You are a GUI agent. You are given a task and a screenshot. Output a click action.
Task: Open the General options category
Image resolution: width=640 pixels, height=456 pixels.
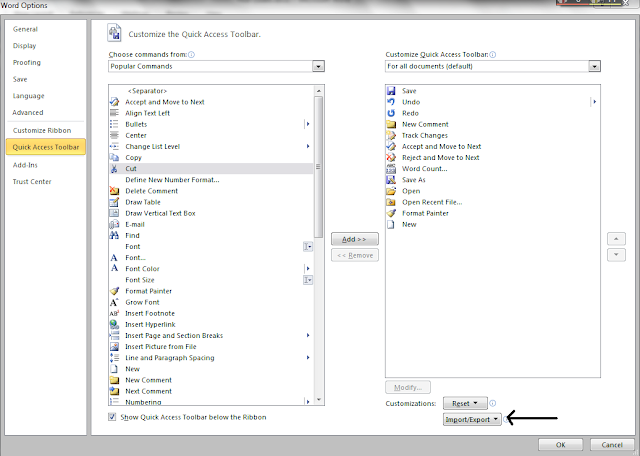25,29
